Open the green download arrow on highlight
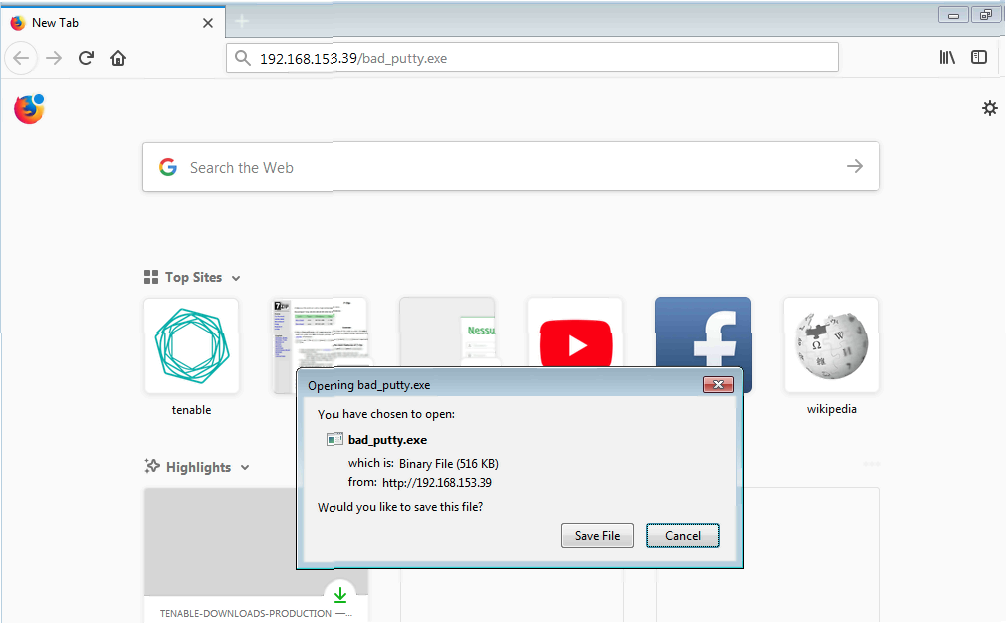1006x623 pixels. [340, 595]
